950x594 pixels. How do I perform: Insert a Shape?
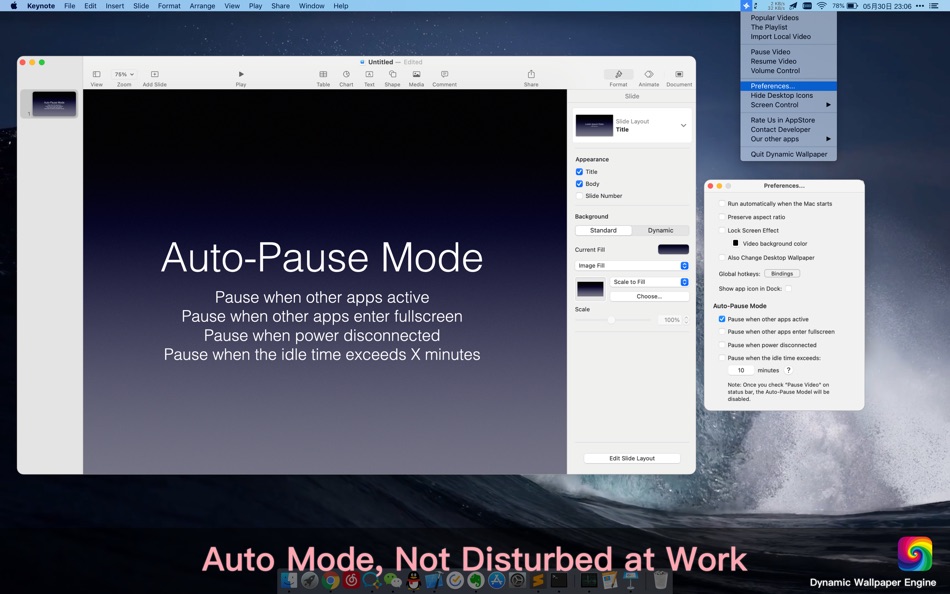392,74
